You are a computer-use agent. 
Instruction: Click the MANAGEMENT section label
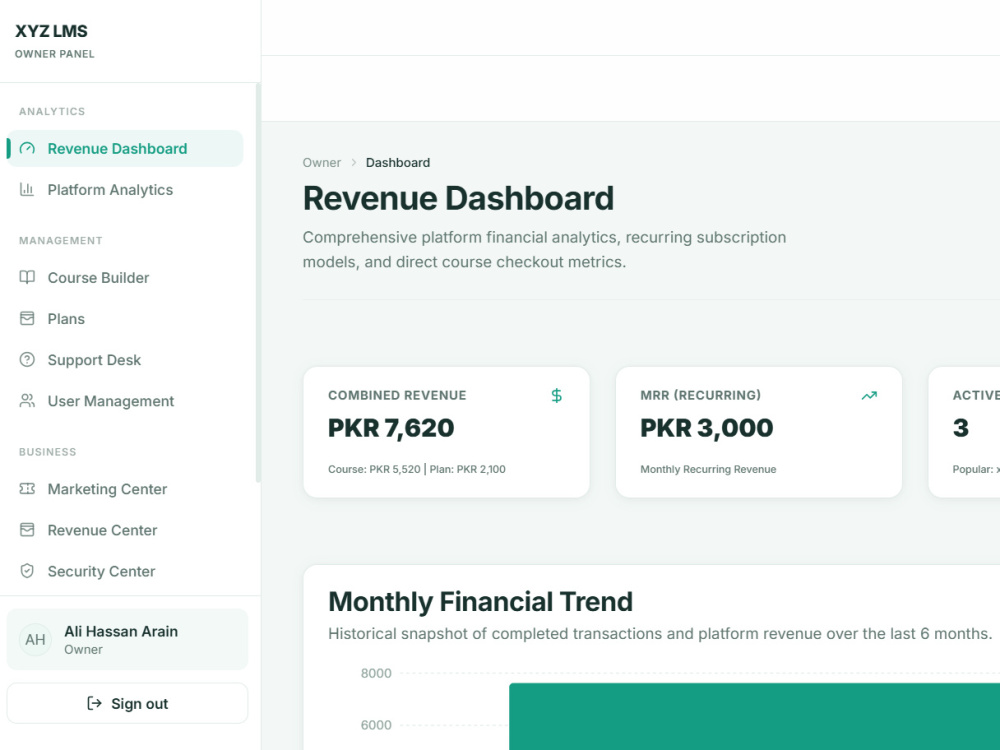click(61, 240)
